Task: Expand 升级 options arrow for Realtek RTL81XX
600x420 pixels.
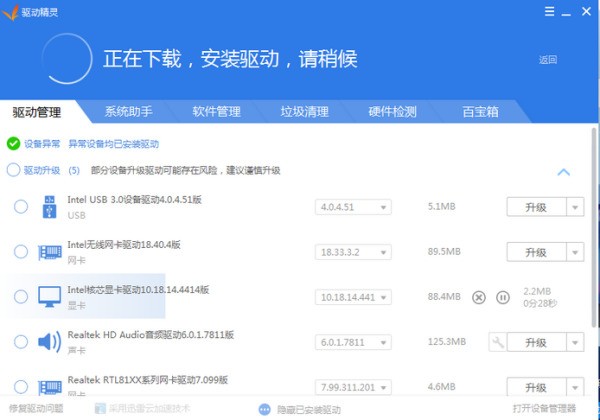Action: (575, 387)
